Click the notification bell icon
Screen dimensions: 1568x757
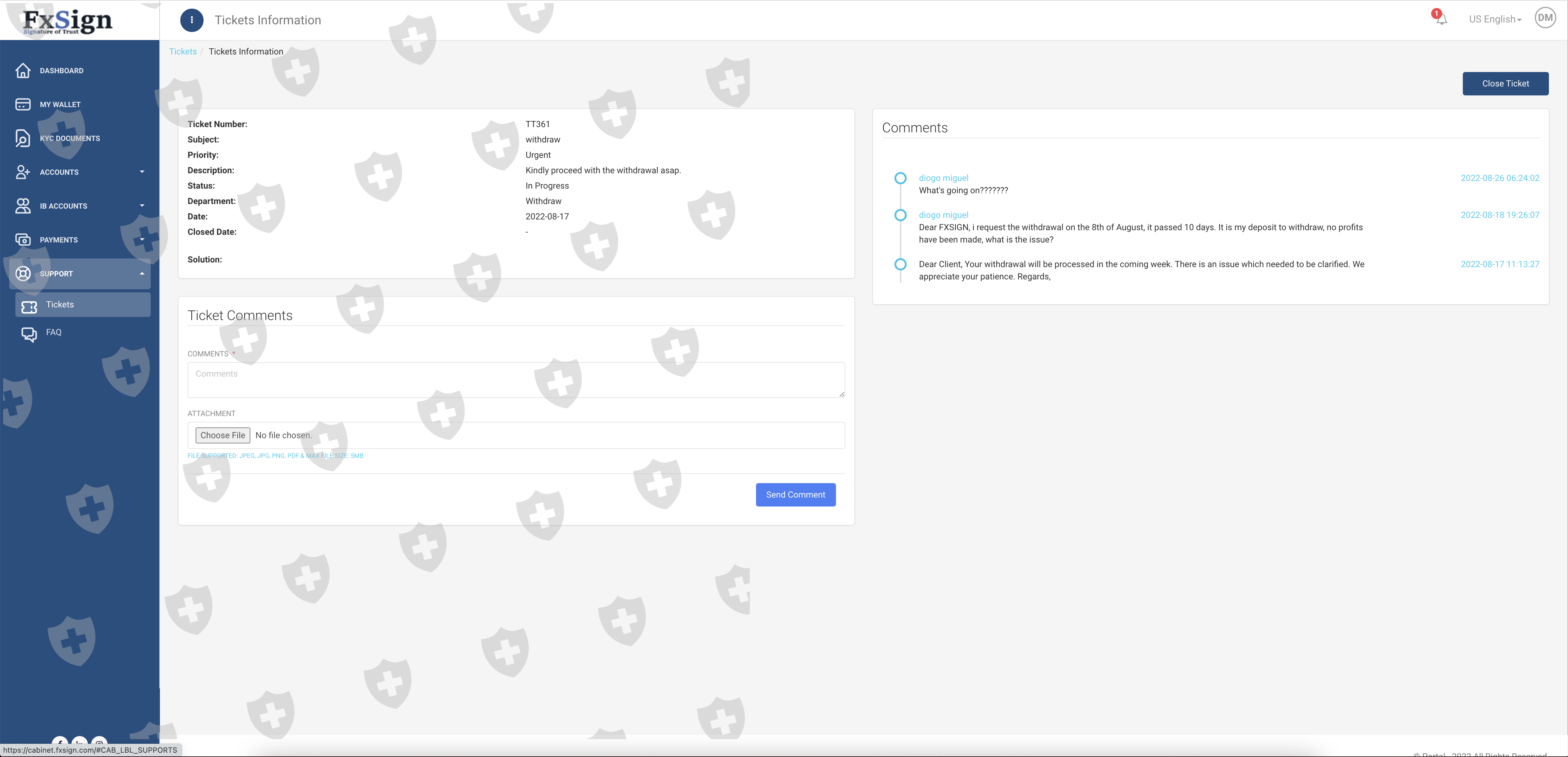(1441, 19)
